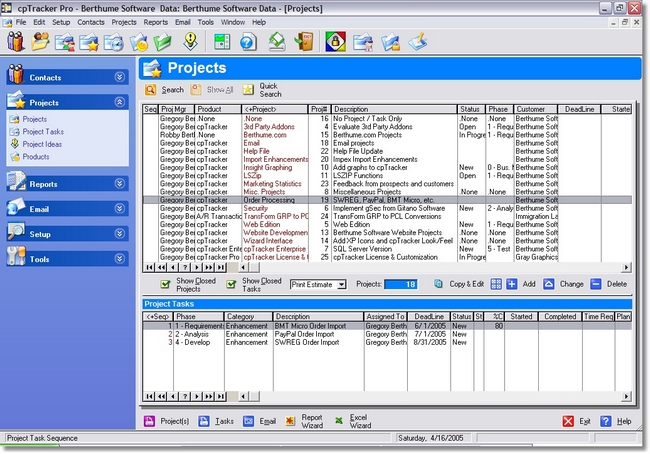
Task: Open the Contacts menu
Action: [91, 22]
